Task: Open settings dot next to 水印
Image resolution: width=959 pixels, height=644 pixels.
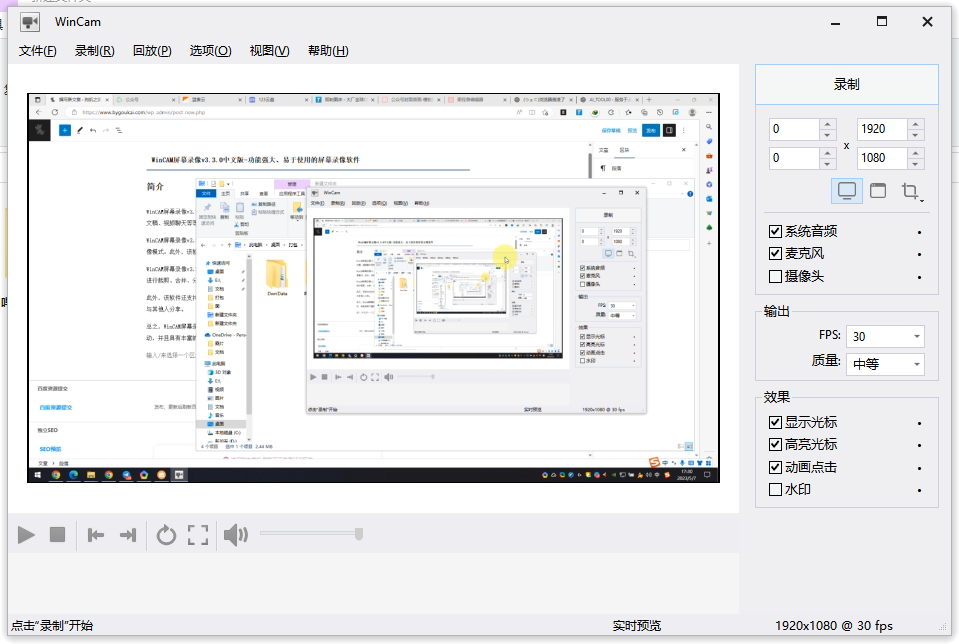Action: [919, 490]
